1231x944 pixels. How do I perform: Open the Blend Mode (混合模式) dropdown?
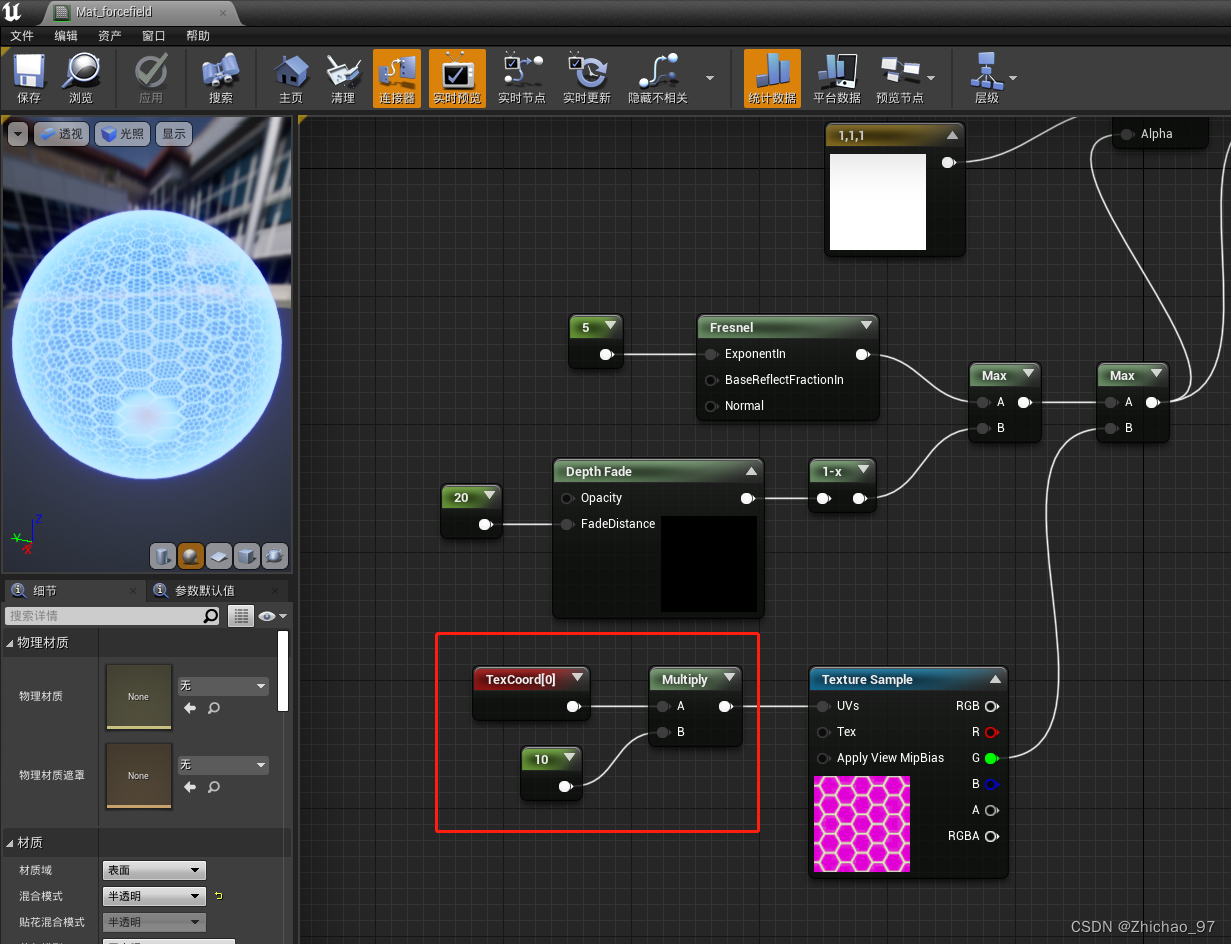pos(154,896)
